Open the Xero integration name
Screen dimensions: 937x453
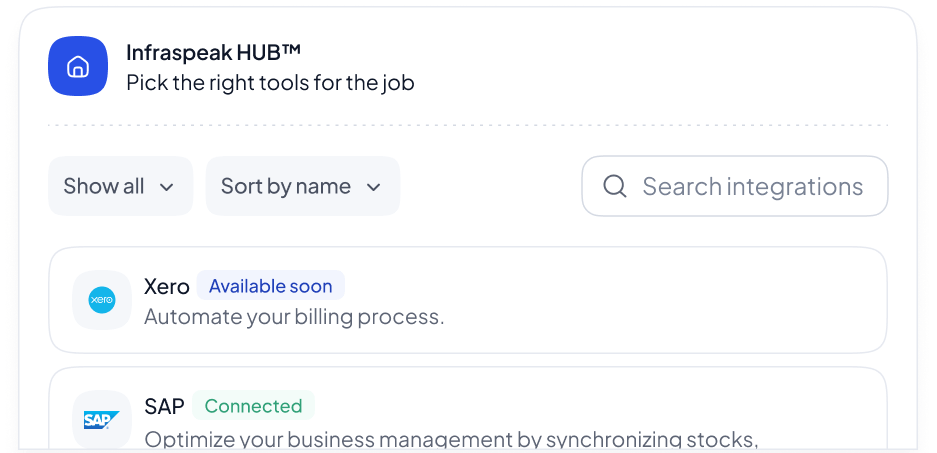click(x=167, y=287)
